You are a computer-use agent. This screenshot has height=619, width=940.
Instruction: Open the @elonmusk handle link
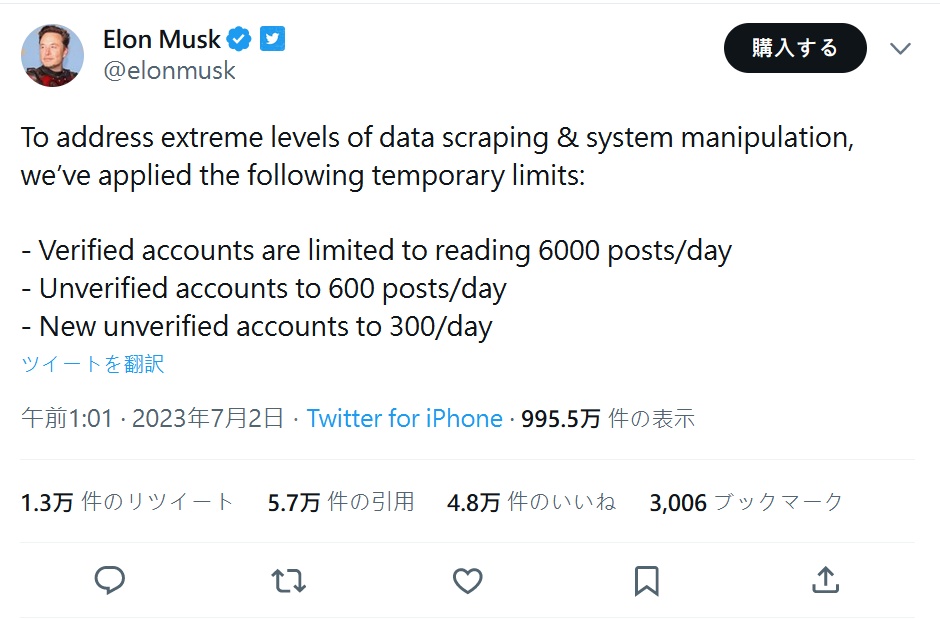[169, 71]
